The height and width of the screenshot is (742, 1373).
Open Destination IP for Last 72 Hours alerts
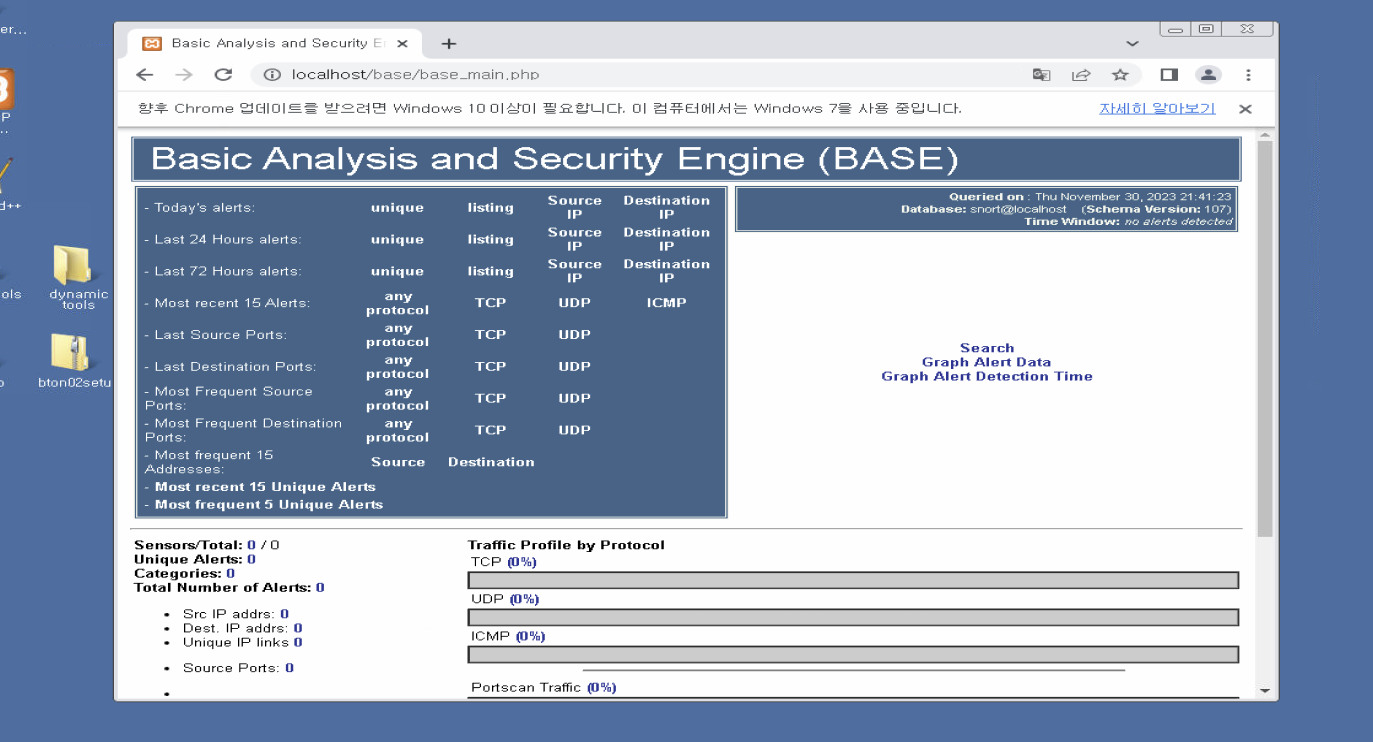(x=666, y=271)
